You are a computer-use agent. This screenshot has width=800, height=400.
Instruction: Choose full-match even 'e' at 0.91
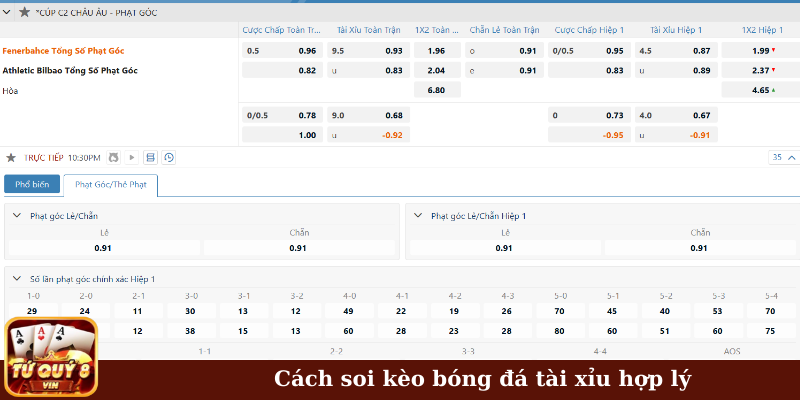505,70
